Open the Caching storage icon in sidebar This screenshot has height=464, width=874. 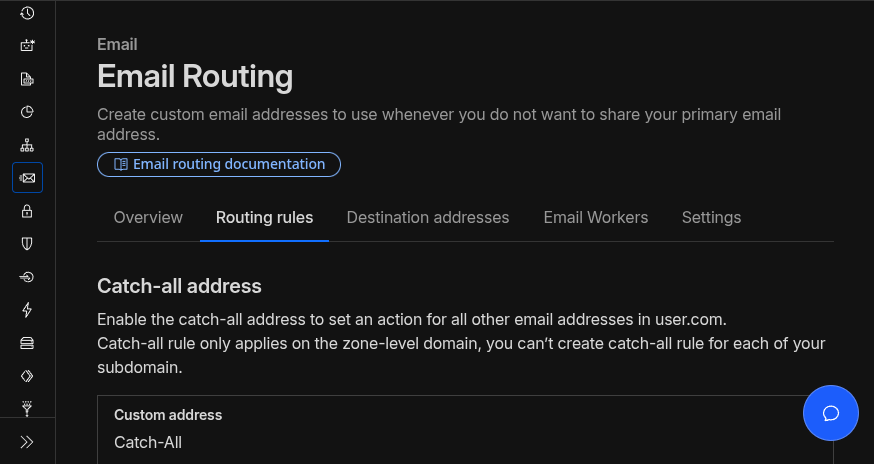[27, 343]
